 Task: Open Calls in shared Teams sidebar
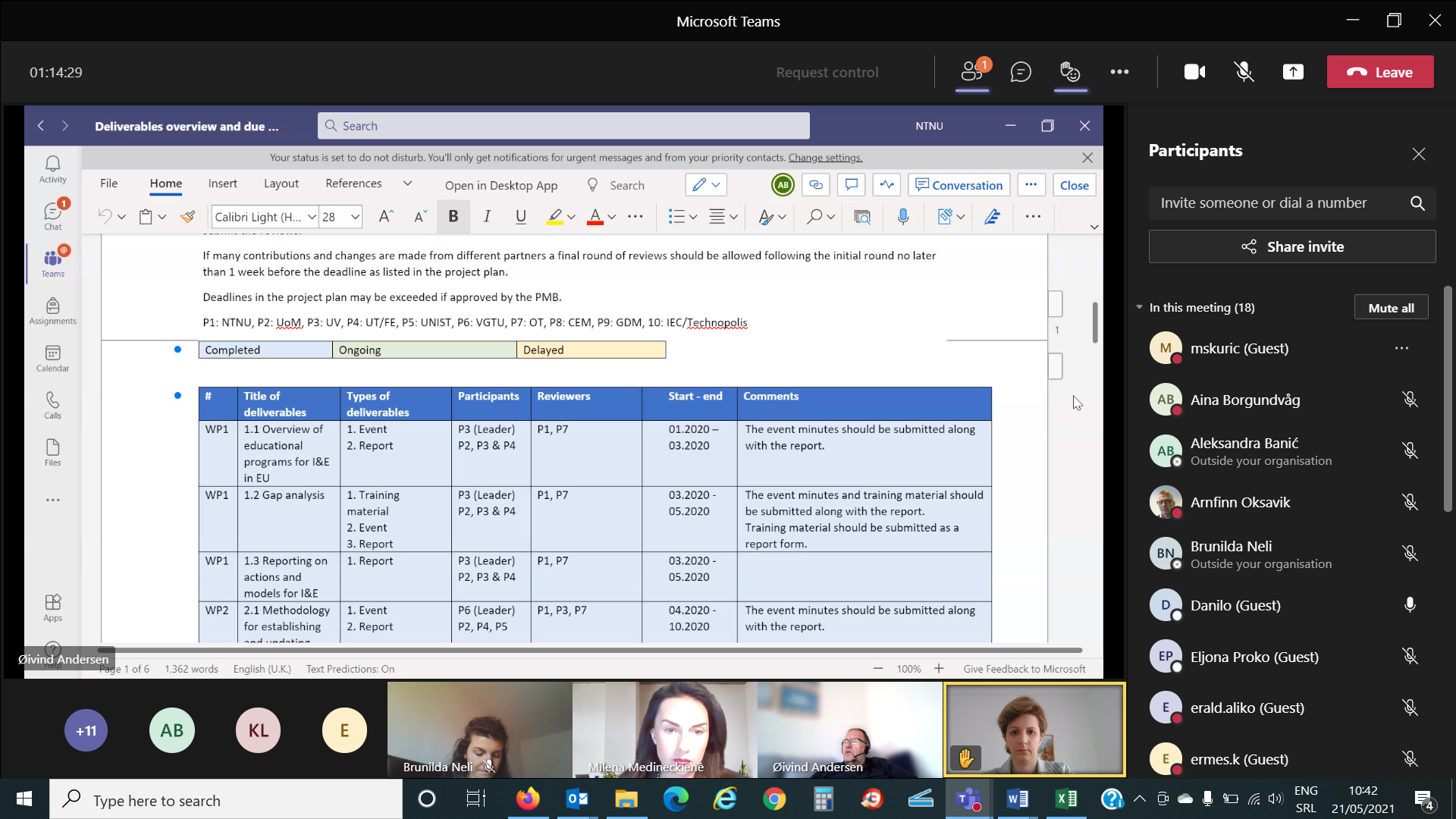click(x=52, y=406)
